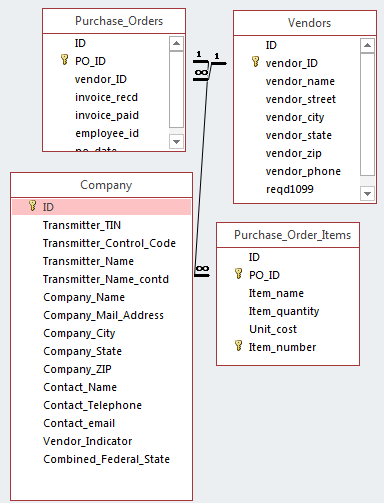Select ID field in Vendors table
The image size is (384, 503).
click(x=271, y=45)
